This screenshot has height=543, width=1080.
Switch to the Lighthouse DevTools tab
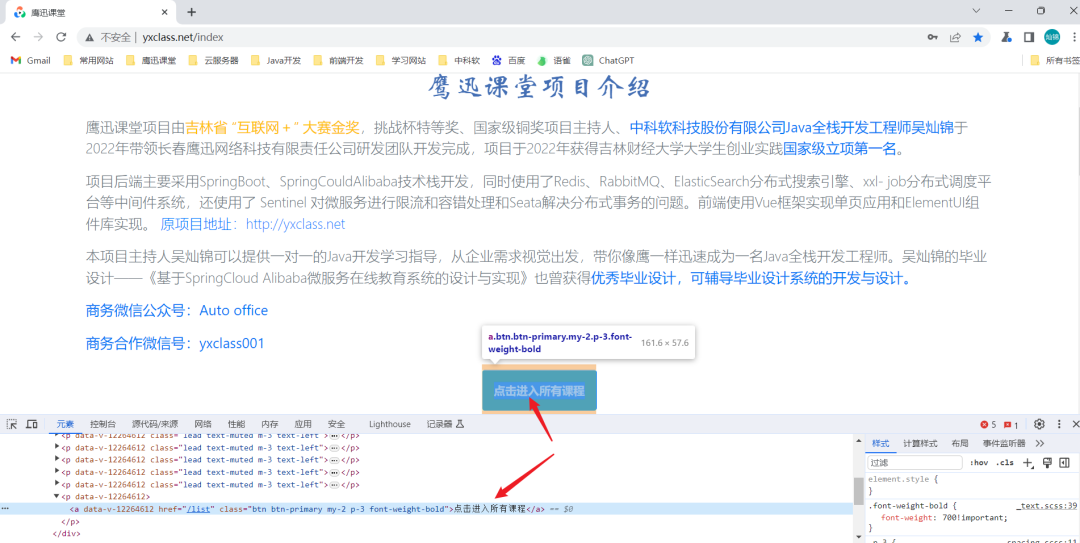(x=389, y=424)
